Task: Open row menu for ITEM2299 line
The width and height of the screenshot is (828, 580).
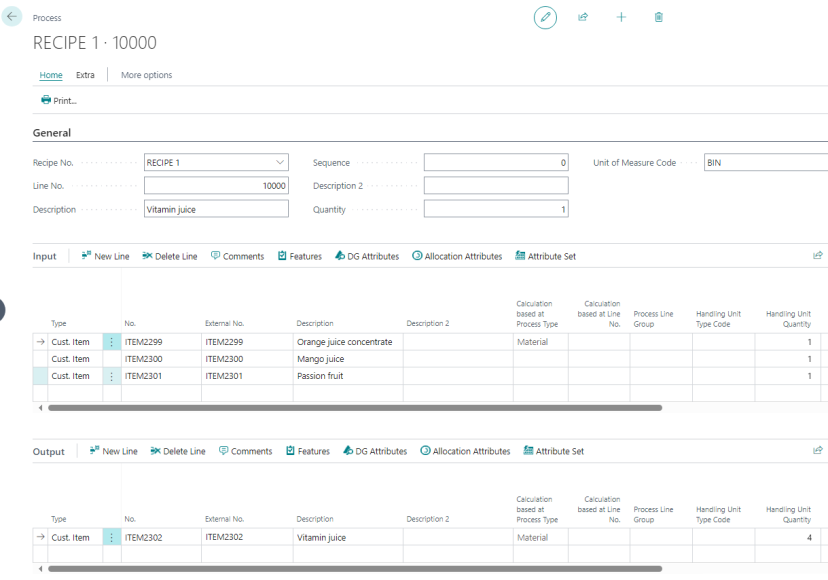Action: pyautogui.click(x=111, y=342)
